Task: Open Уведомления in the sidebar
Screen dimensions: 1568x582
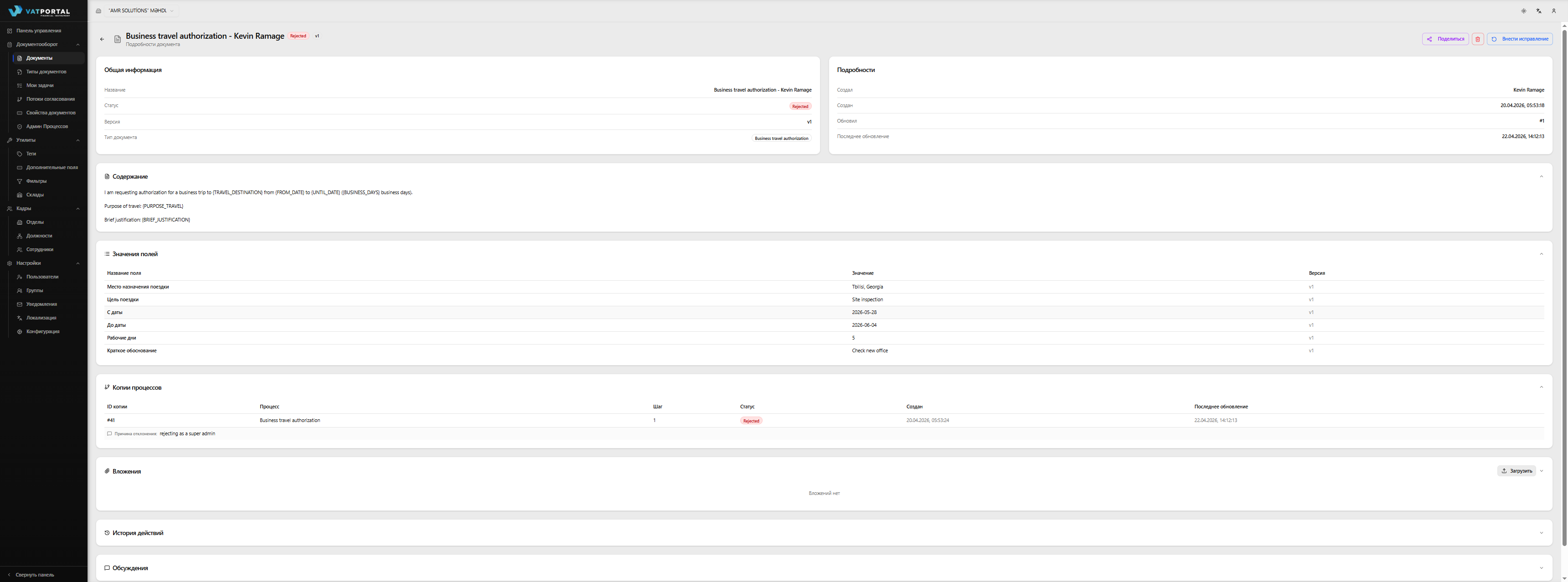Action: pyautogui.click(x=41, y=304)
